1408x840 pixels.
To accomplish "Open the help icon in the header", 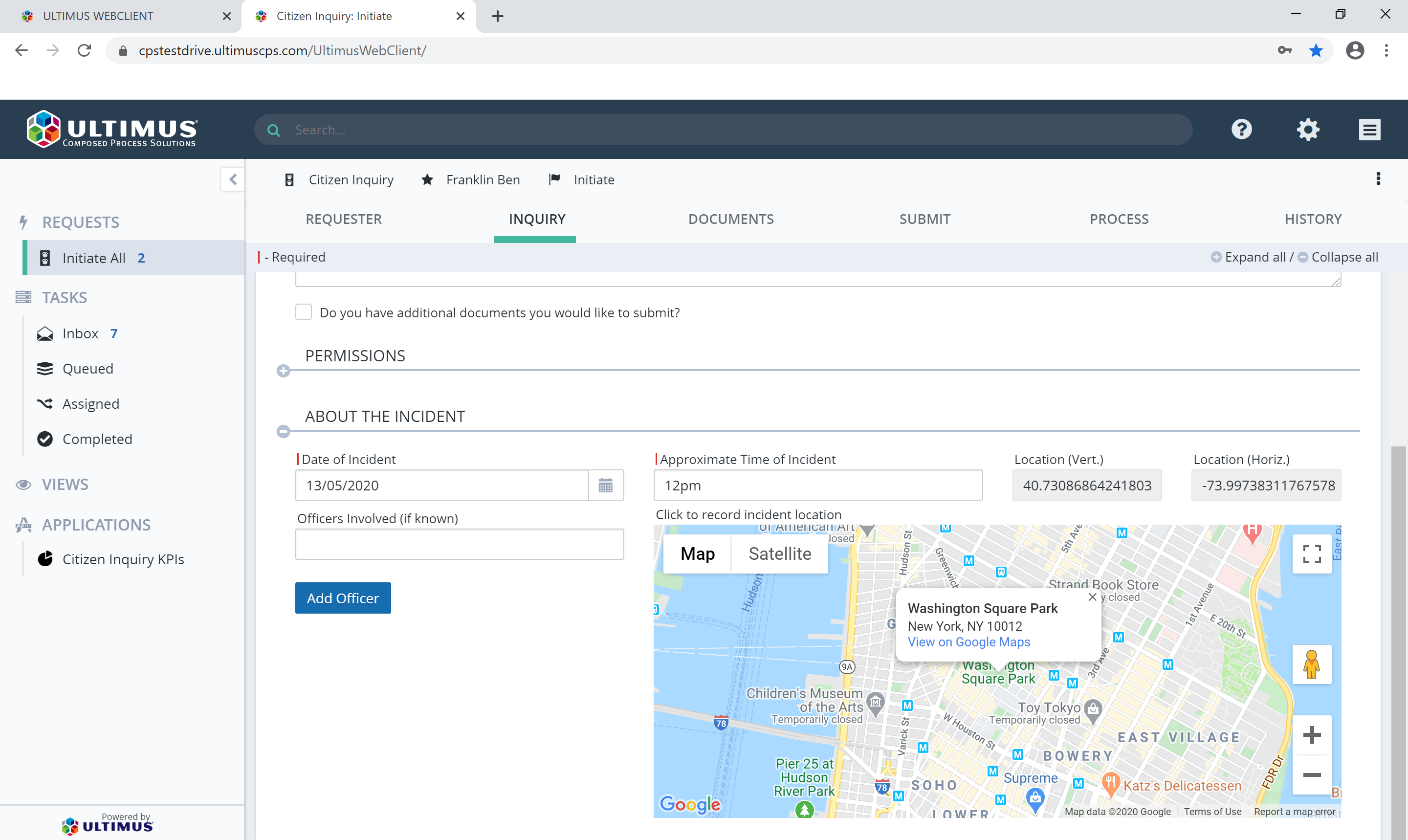I will coord(1241,129).
